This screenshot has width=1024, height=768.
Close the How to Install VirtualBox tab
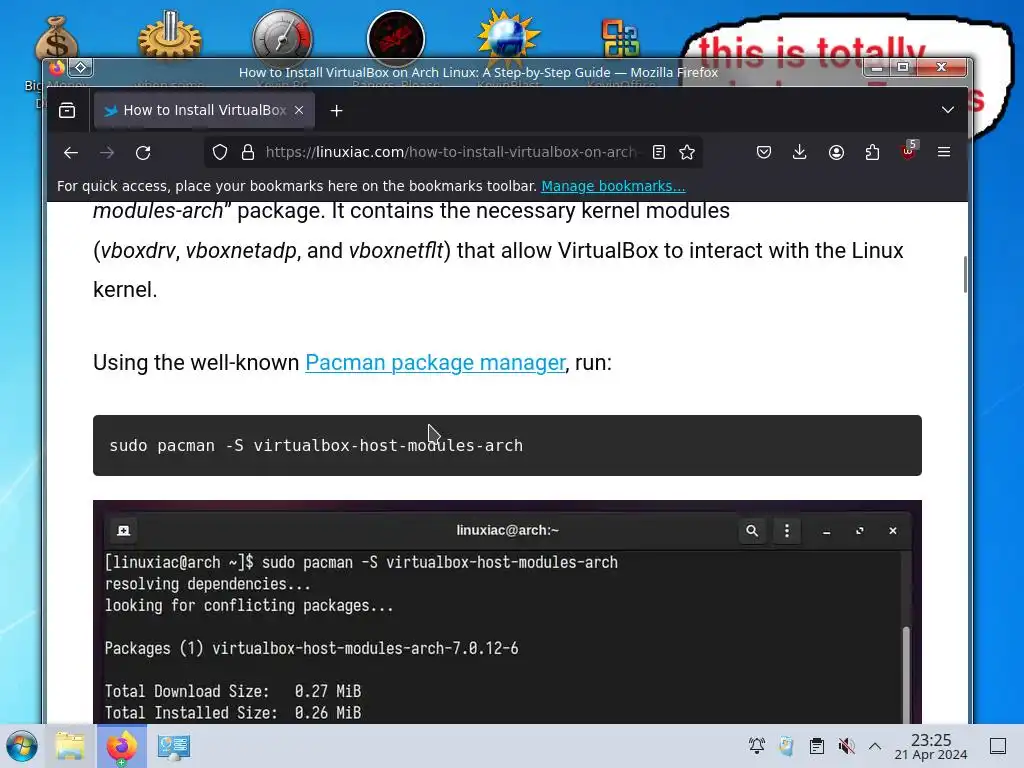(x=299, y=110)
